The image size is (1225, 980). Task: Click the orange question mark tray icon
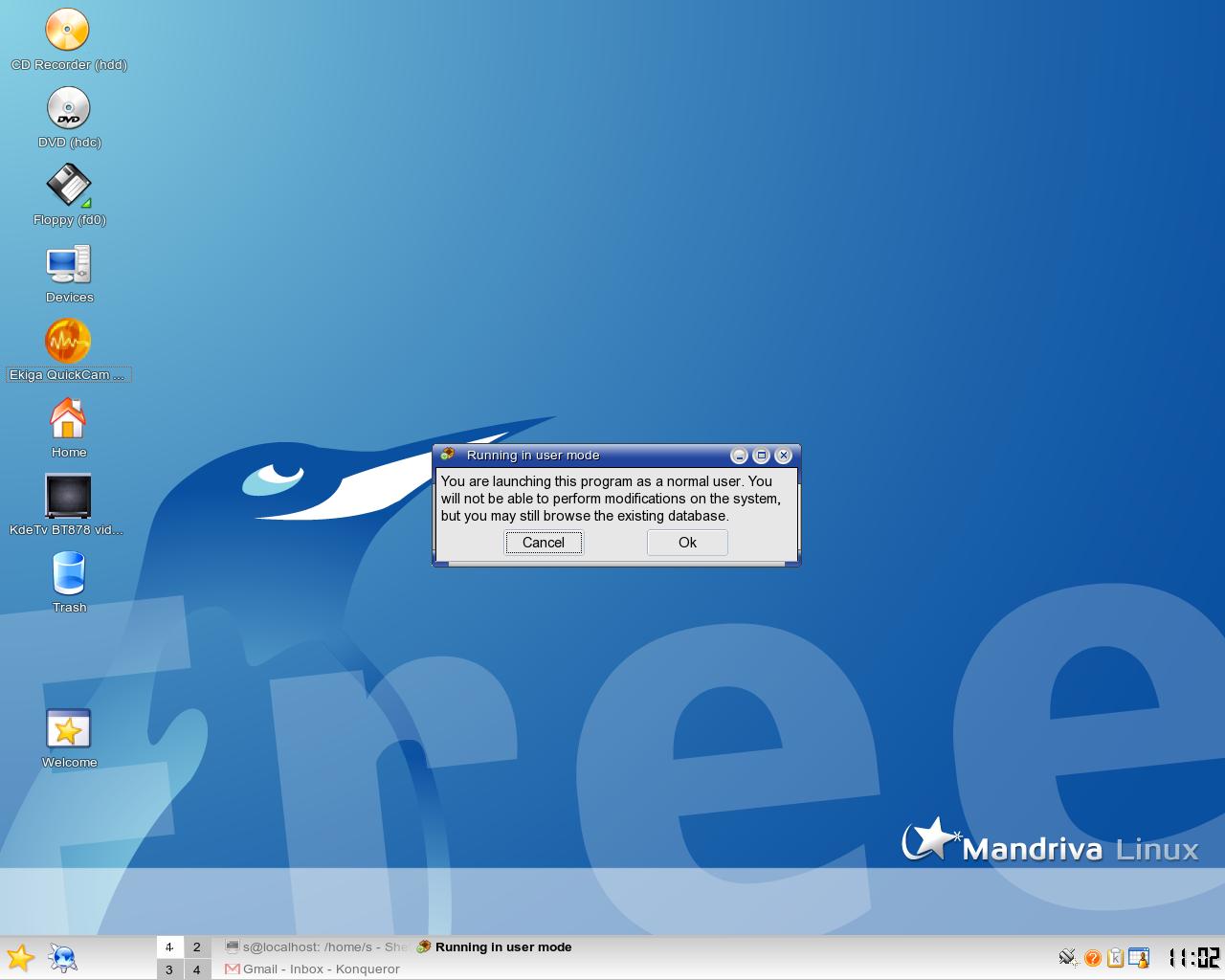tap(1092, 958)
